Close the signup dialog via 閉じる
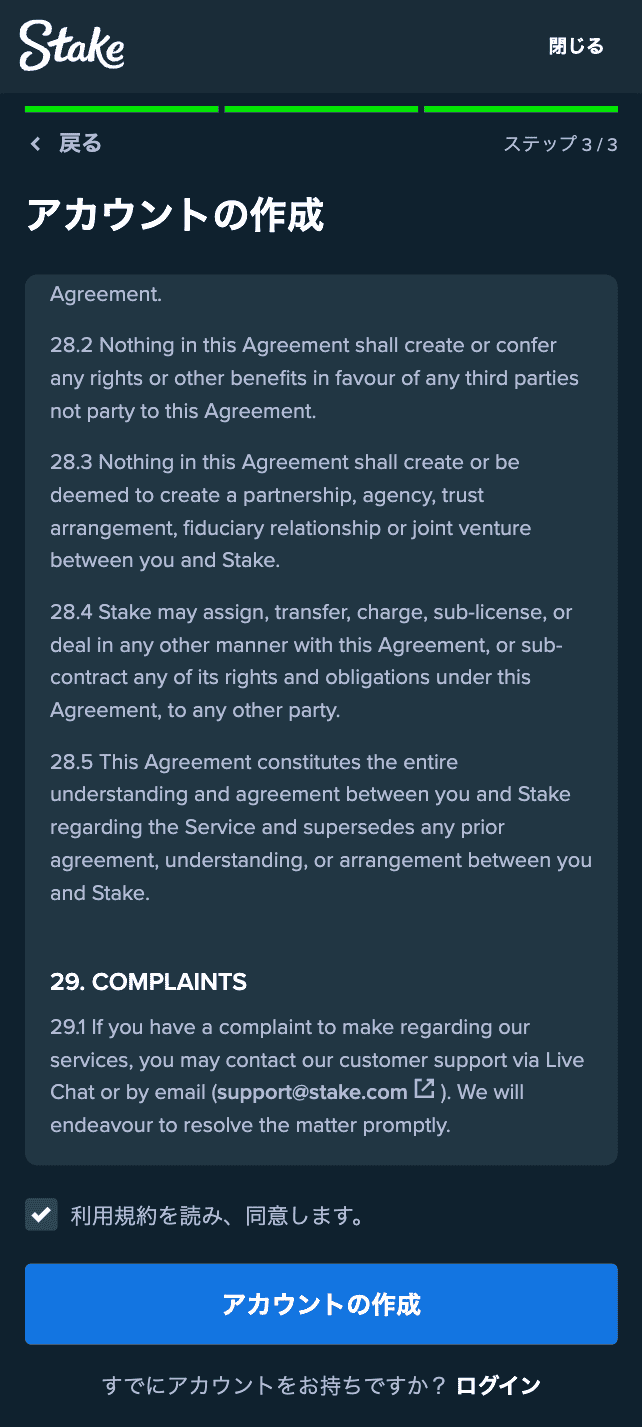 (576, 46)
